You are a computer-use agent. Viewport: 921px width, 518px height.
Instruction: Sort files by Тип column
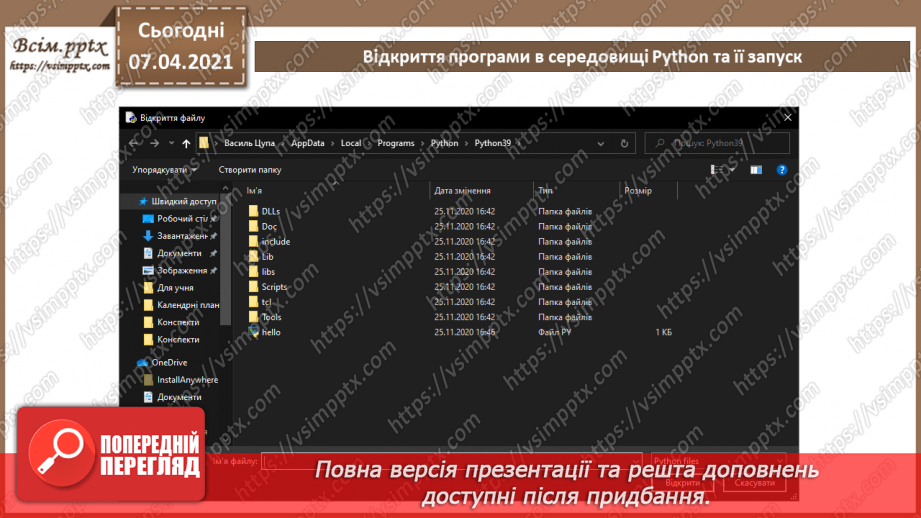tap(546, 191)
